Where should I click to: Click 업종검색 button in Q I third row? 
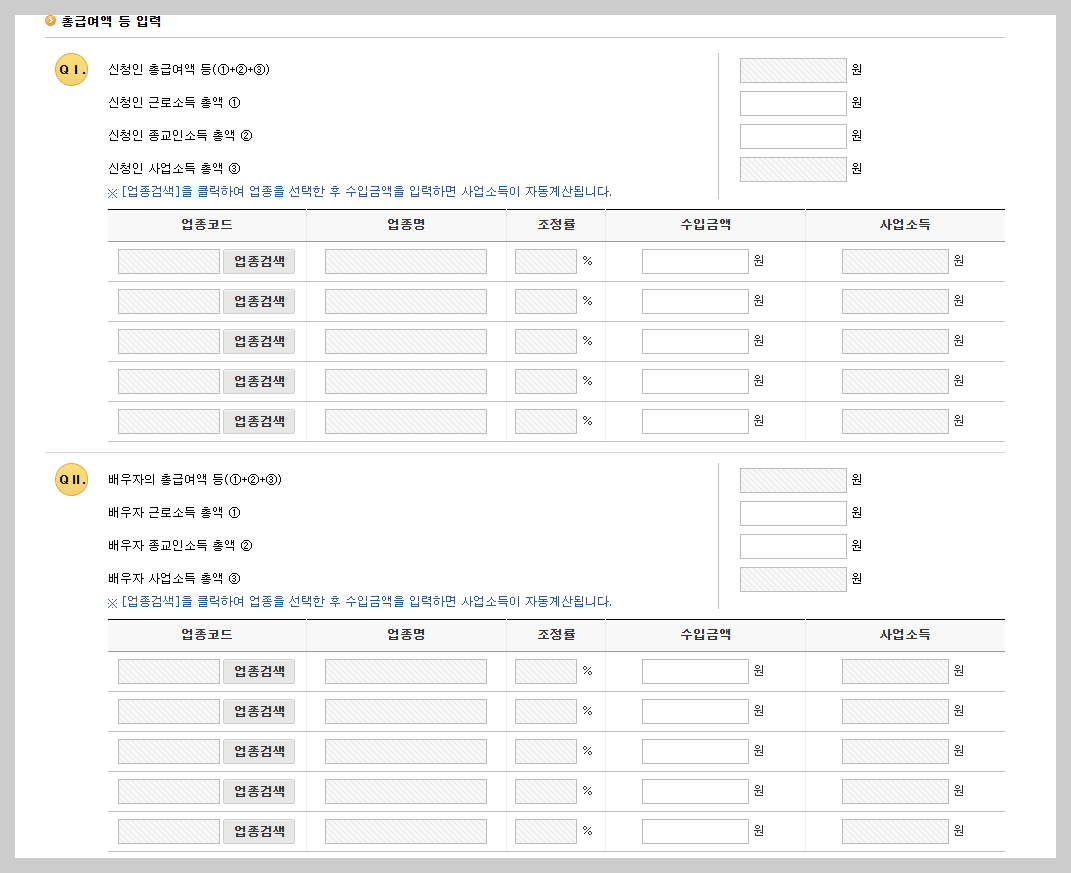pos(259,342)
